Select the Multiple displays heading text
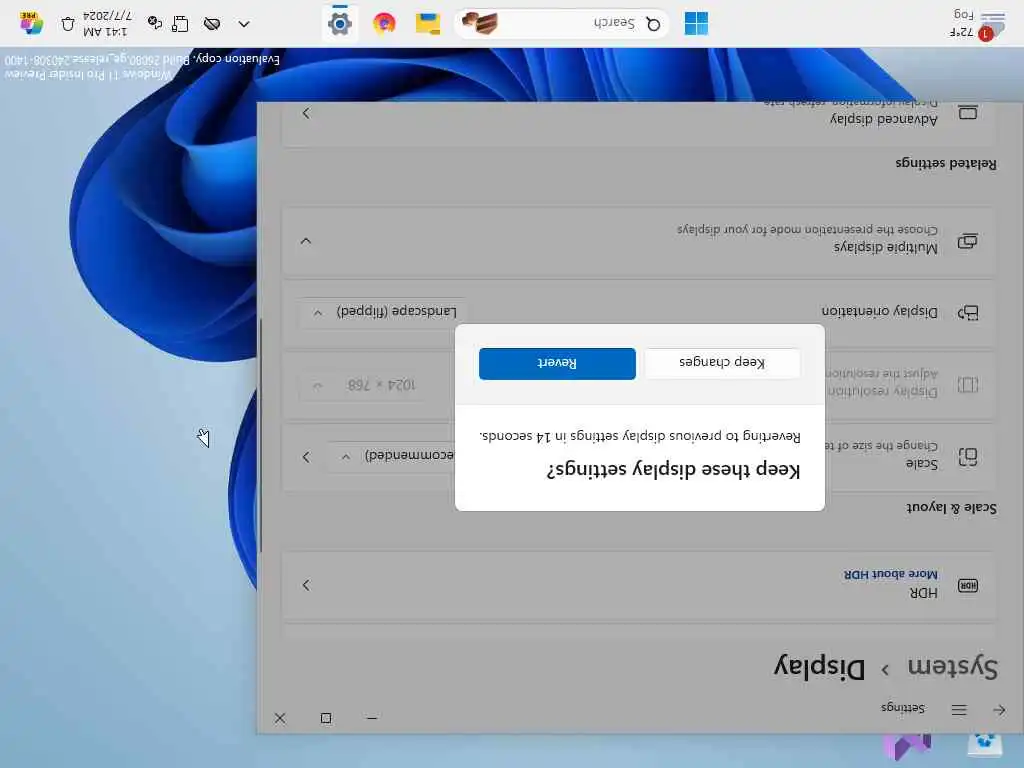The width and height of the screenshot is (1024, 768). point(885,248)
